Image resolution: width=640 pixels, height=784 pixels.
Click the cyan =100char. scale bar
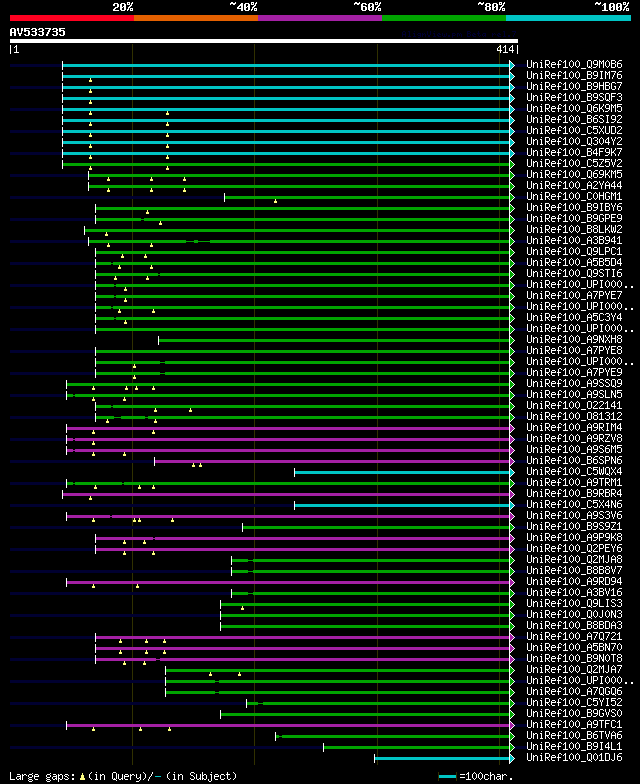[x=447, y=776]
